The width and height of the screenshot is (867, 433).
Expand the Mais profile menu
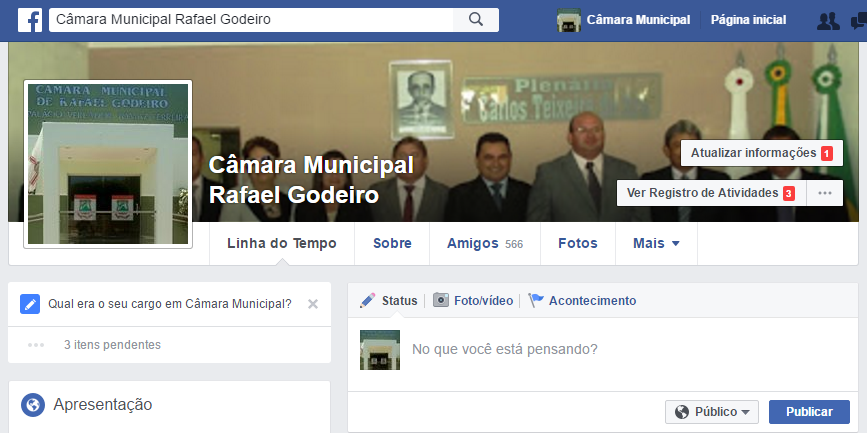coord(656,243)
